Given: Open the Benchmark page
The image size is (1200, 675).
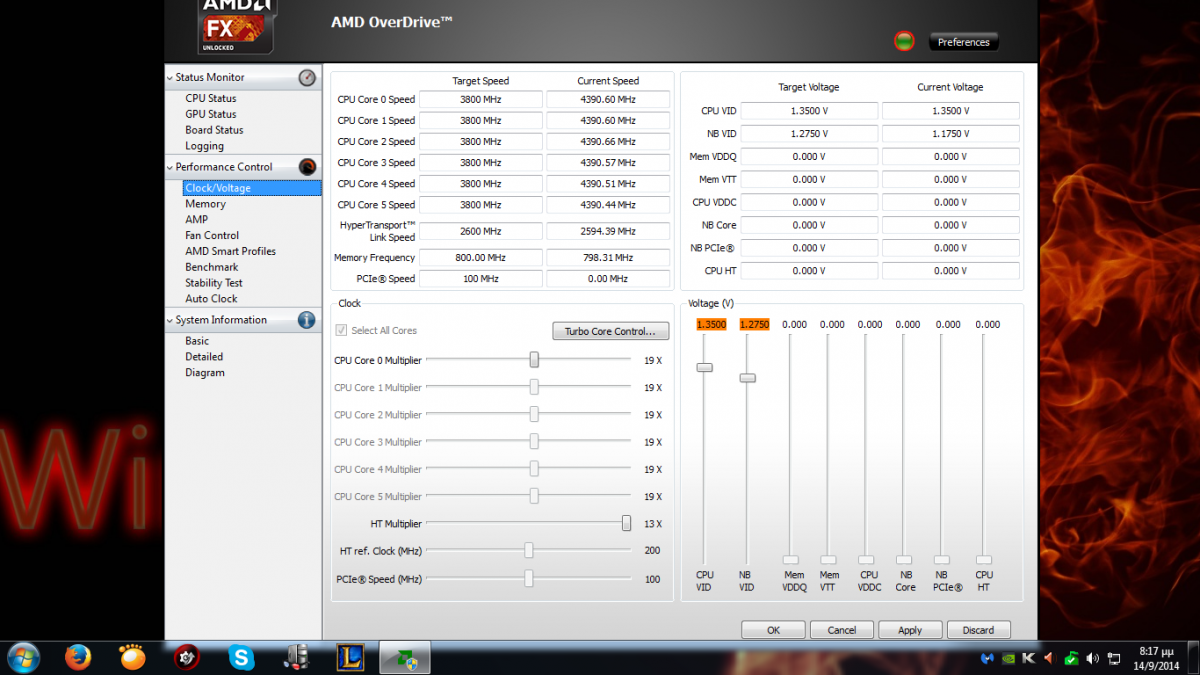Looking at the screenshot, I should (x=211, y=268).
